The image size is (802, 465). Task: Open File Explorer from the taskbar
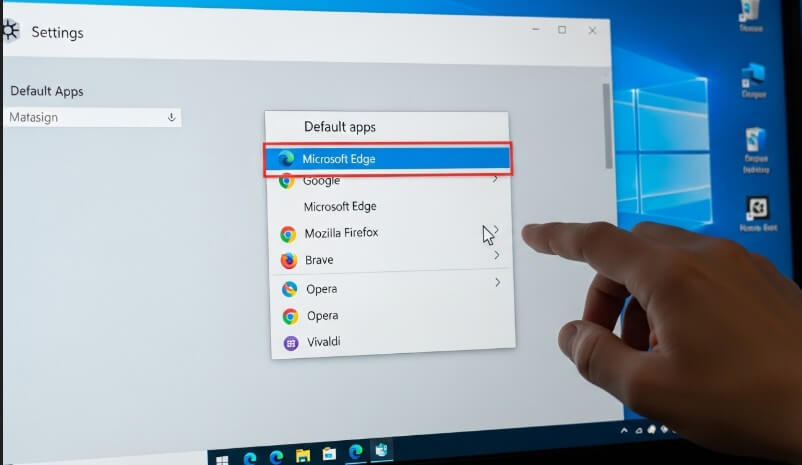(303, 455)
